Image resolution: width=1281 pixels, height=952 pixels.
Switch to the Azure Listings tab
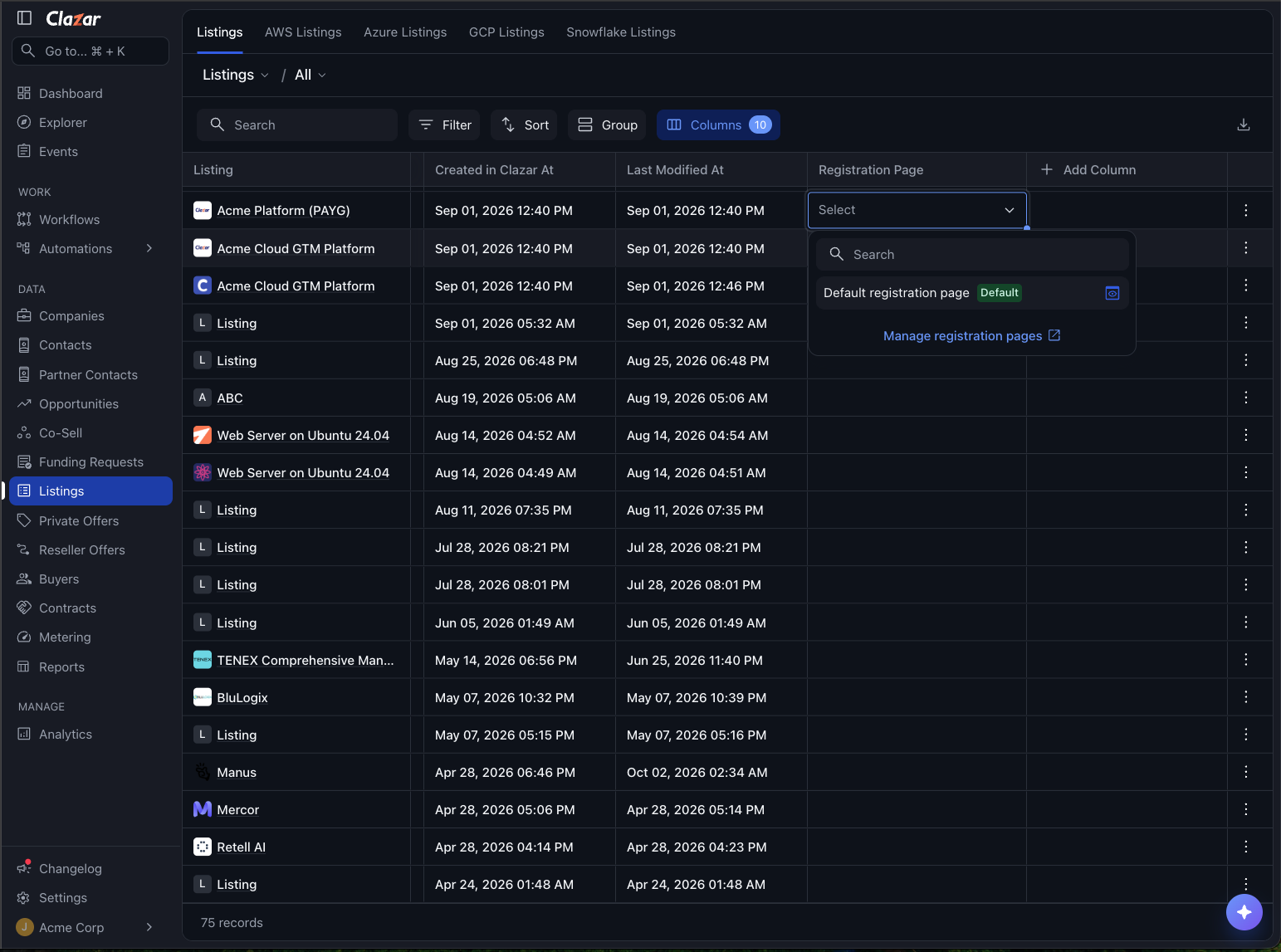click(x=405, y=32)
